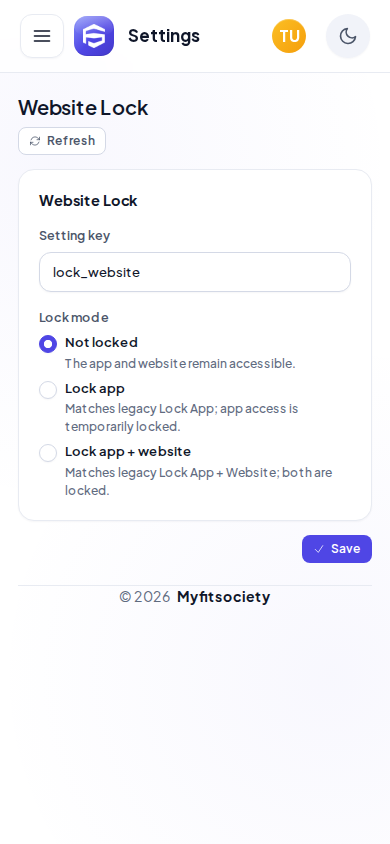Click the Refresh button
Image resolution: width=390 pixels, height=844 pixels.
tap(62, 141)
